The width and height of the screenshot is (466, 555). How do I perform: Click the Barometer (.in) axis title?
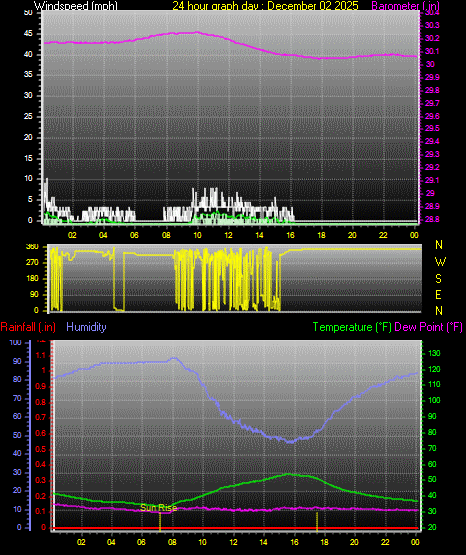405,6
